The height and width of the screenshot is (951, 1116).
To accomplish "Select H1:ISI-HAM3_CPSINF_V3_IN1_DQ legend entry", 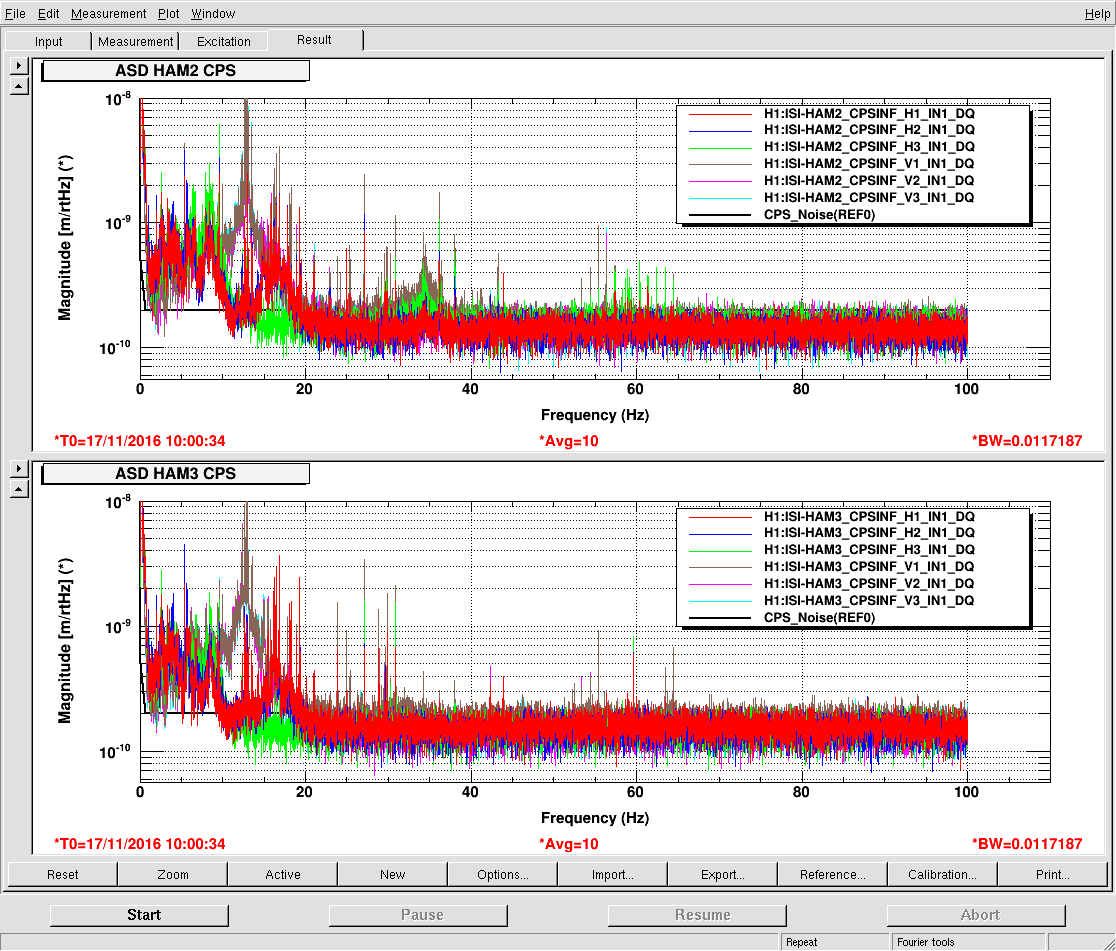I will [869, 600].
